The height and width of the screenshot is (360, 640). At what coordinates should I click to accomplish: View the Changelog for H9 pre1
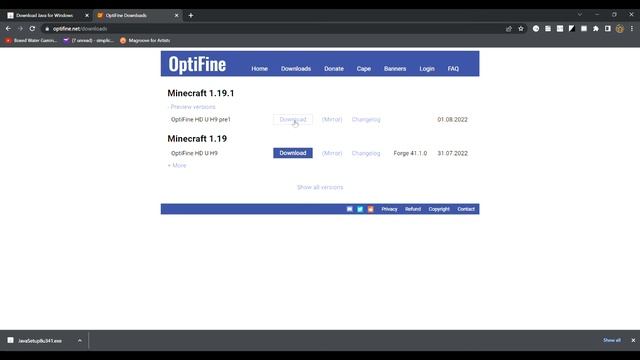(x=366, y=120)
